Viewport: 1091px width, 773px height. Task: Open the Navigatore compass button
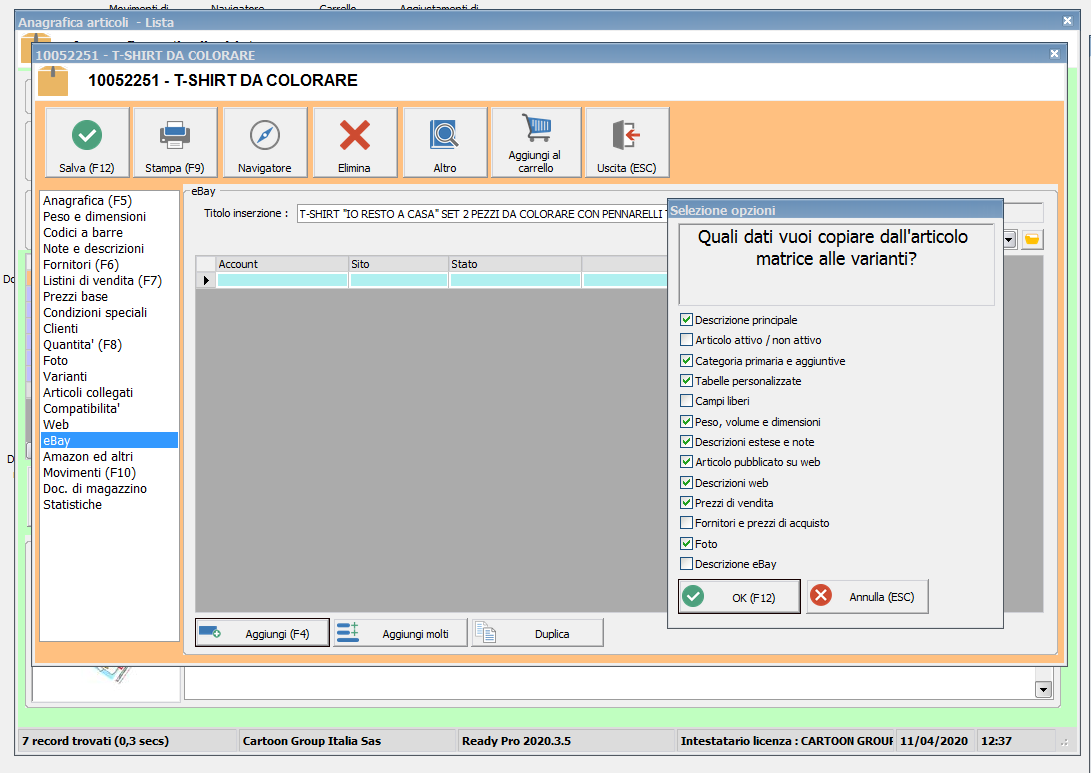point(264,142)
